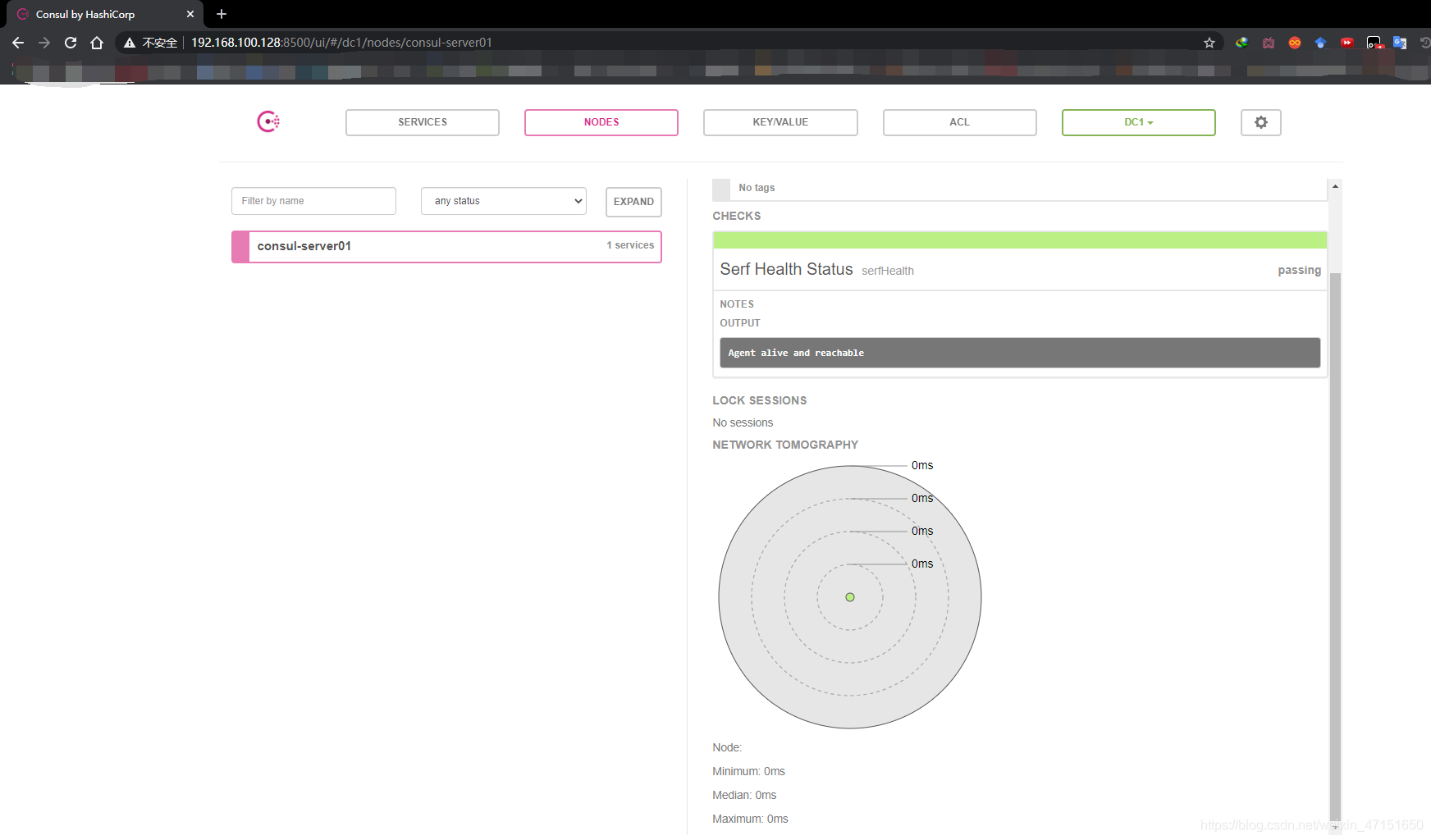This screenshot has height=840, width=1431.
Task: Click the Consul logo icon
Action: pyautogui.click(x=268, y=121)
